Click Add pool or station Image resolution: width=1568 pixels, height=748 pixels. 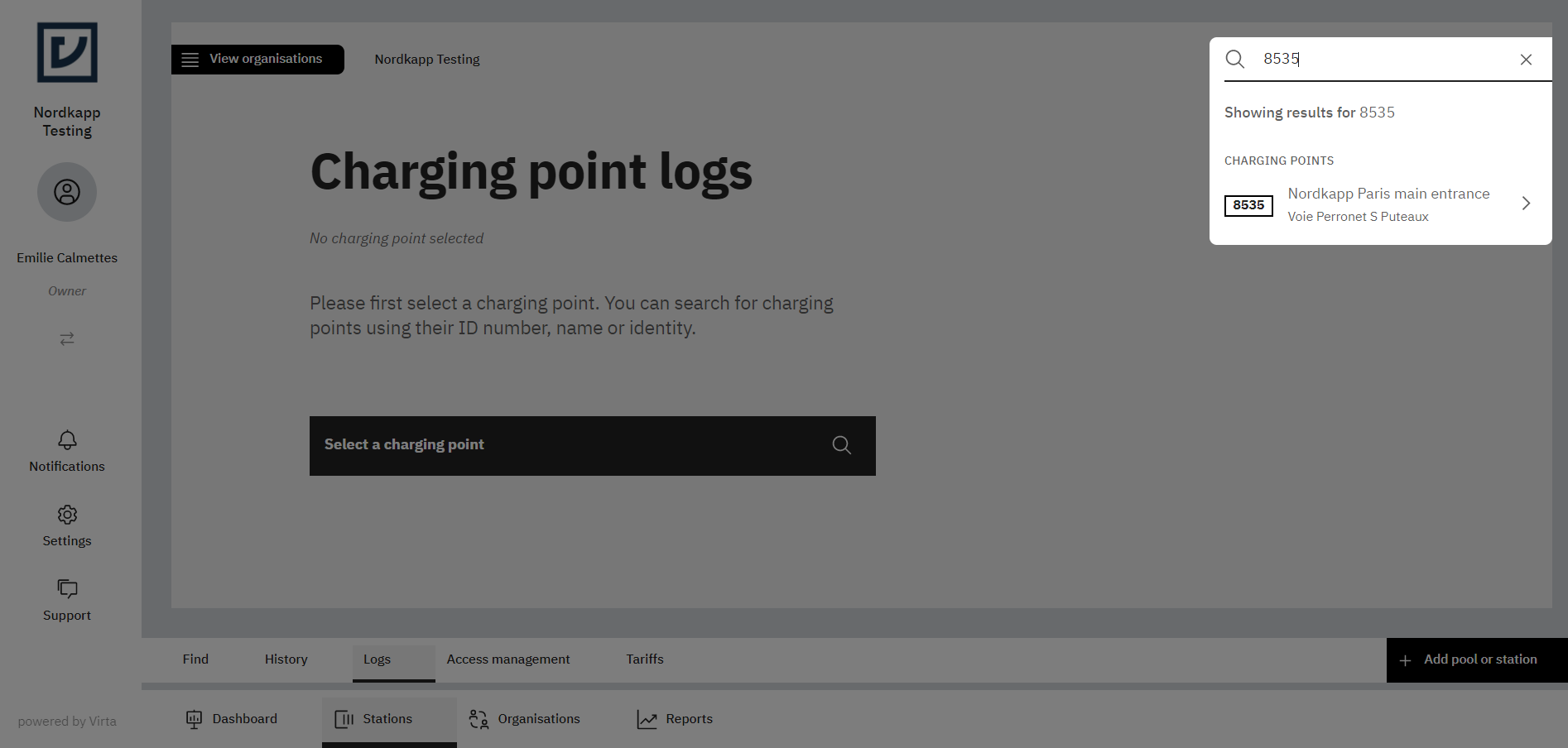tap(1475, 659)
